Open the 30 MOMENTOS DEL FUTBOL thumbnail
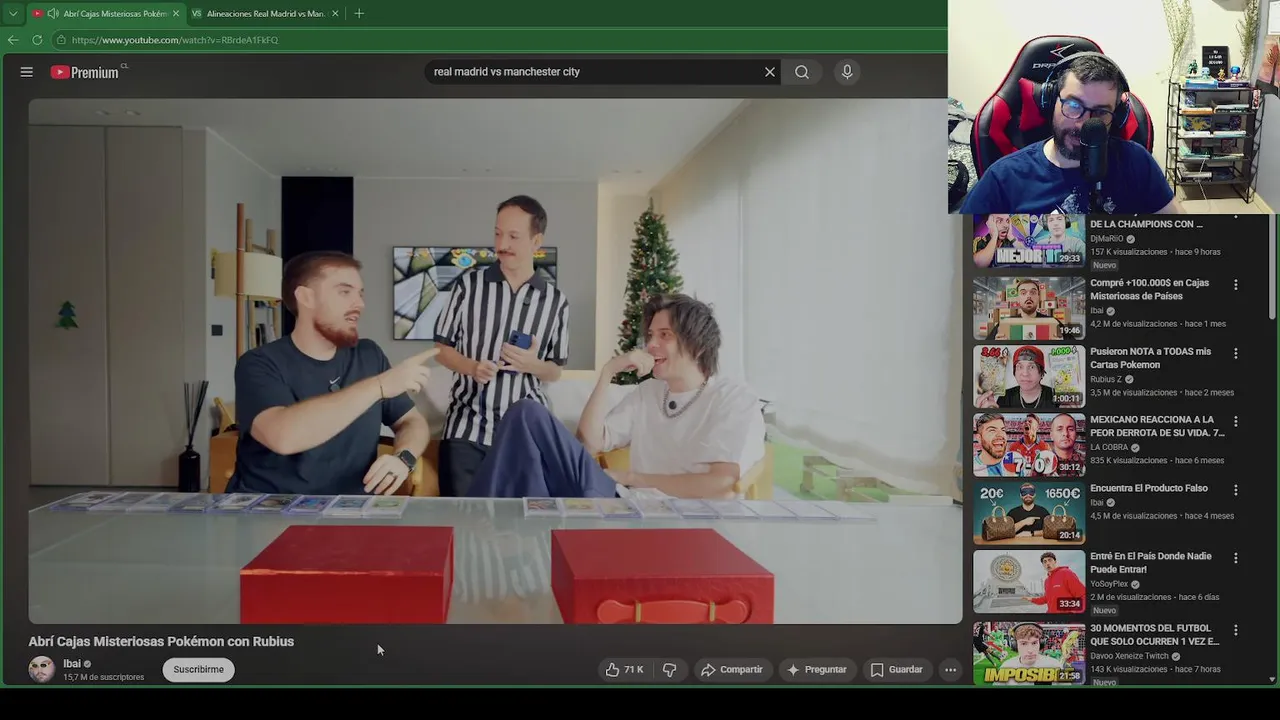Image resolution: width=1280 pixels, height=720 pixels. coord(1029,653)
